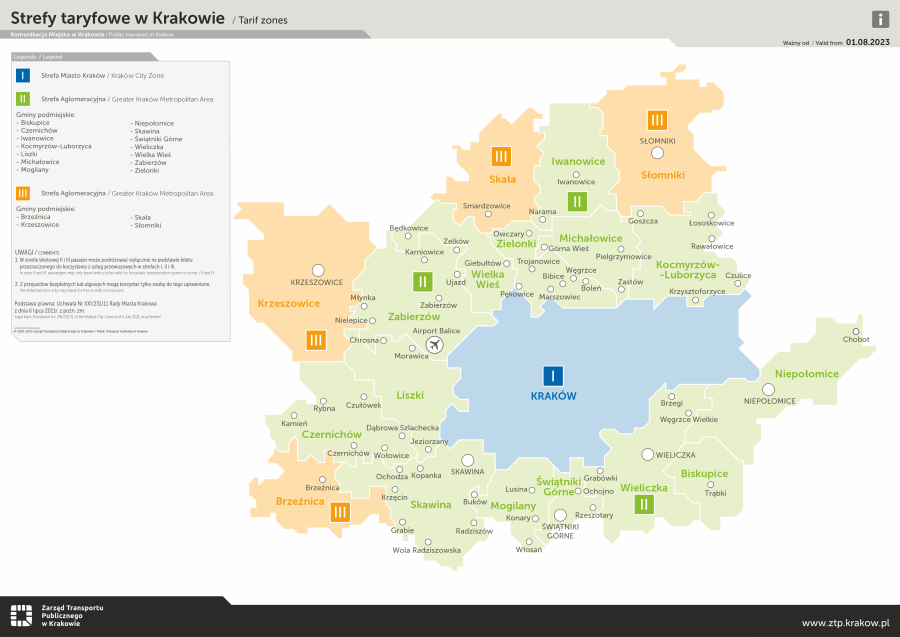
Task: Select the zone III icon in Krzeszowice area
Action: coord(316,341)
